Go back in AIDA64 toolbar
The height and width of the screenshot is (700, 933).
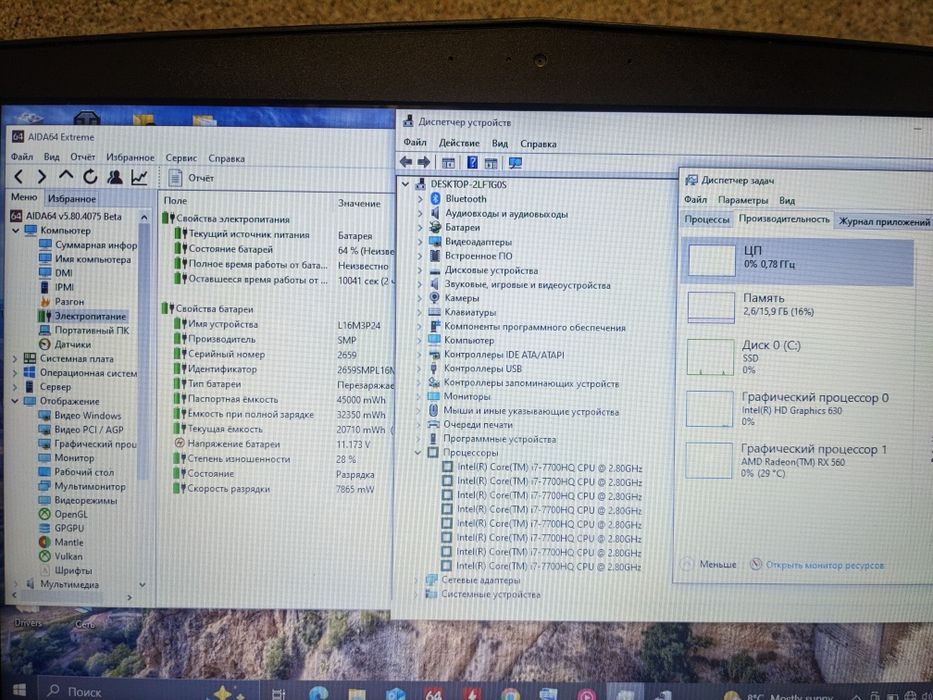tap(19, 177)
